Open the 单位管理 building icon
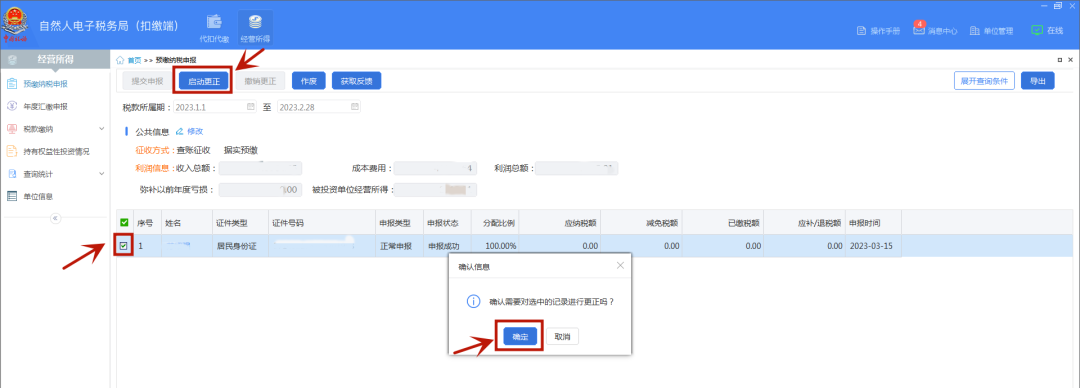The width and height of the screenshot is (1080, 388). point(975,30)
